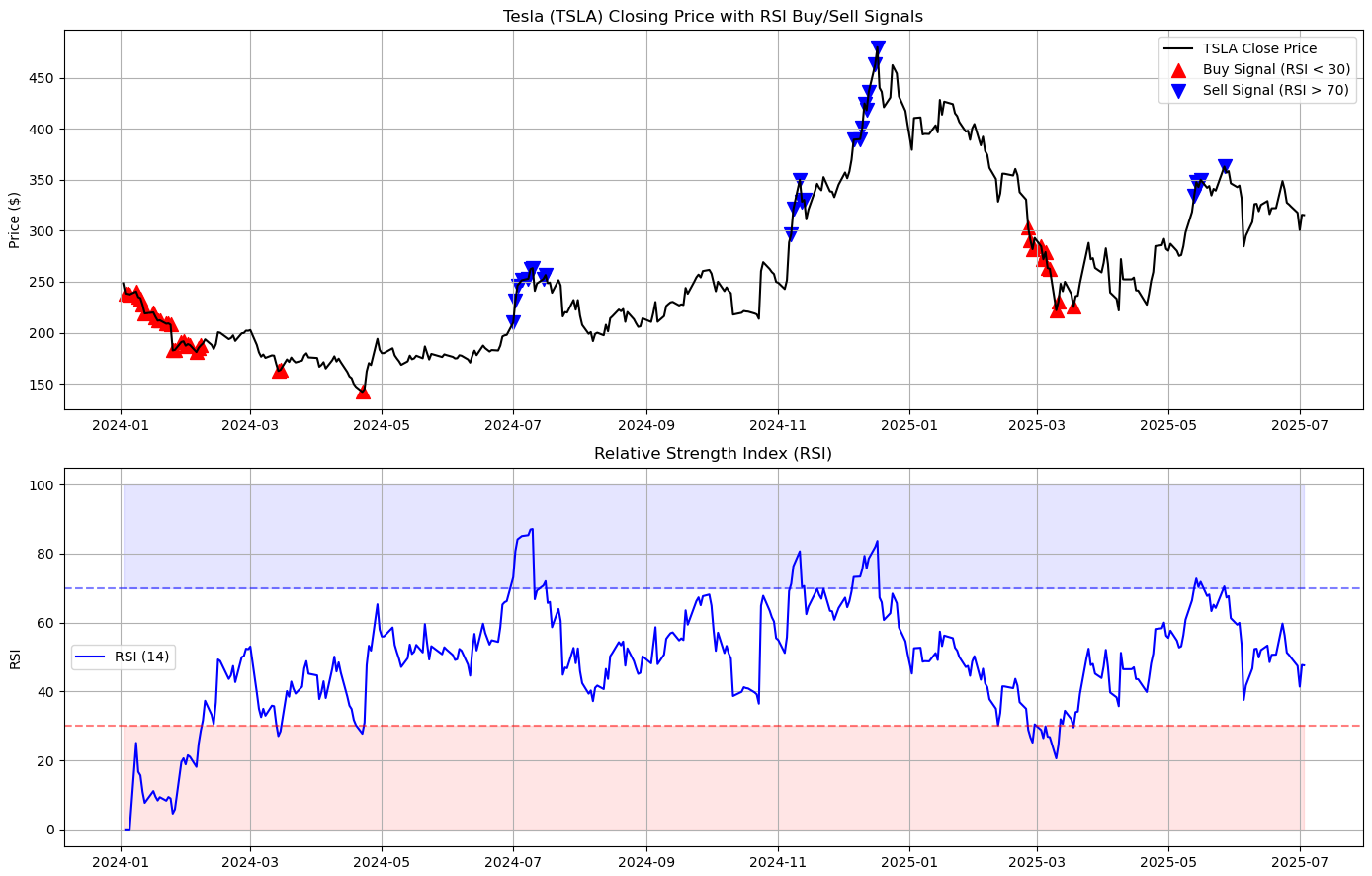Select the lone April 2024 buy signal marker
The height and width of the screenshot is (876, 1372).
pyautogui.click(x=363, y=392)
